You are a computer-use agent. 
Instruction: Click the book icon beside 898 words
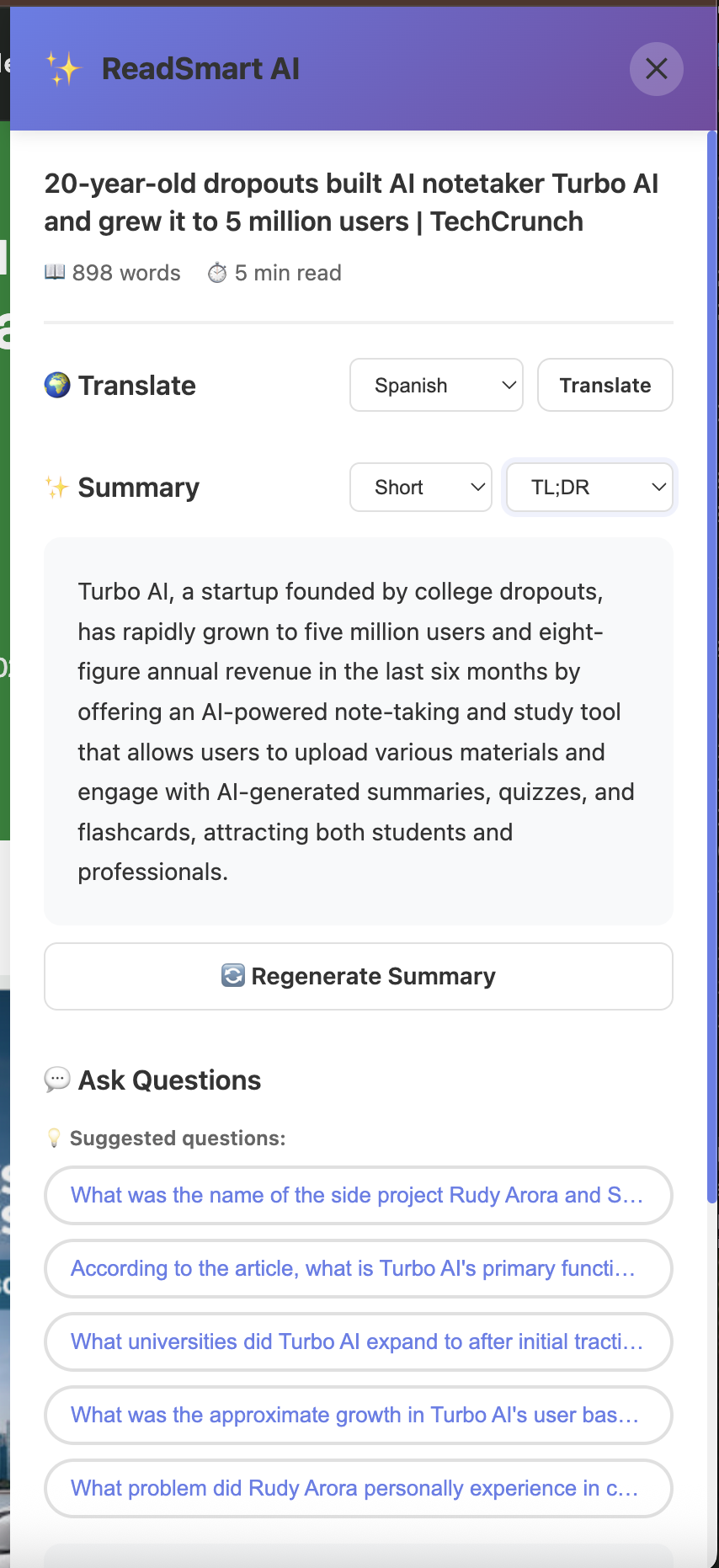pyautogui.click(x=55, y=272)
